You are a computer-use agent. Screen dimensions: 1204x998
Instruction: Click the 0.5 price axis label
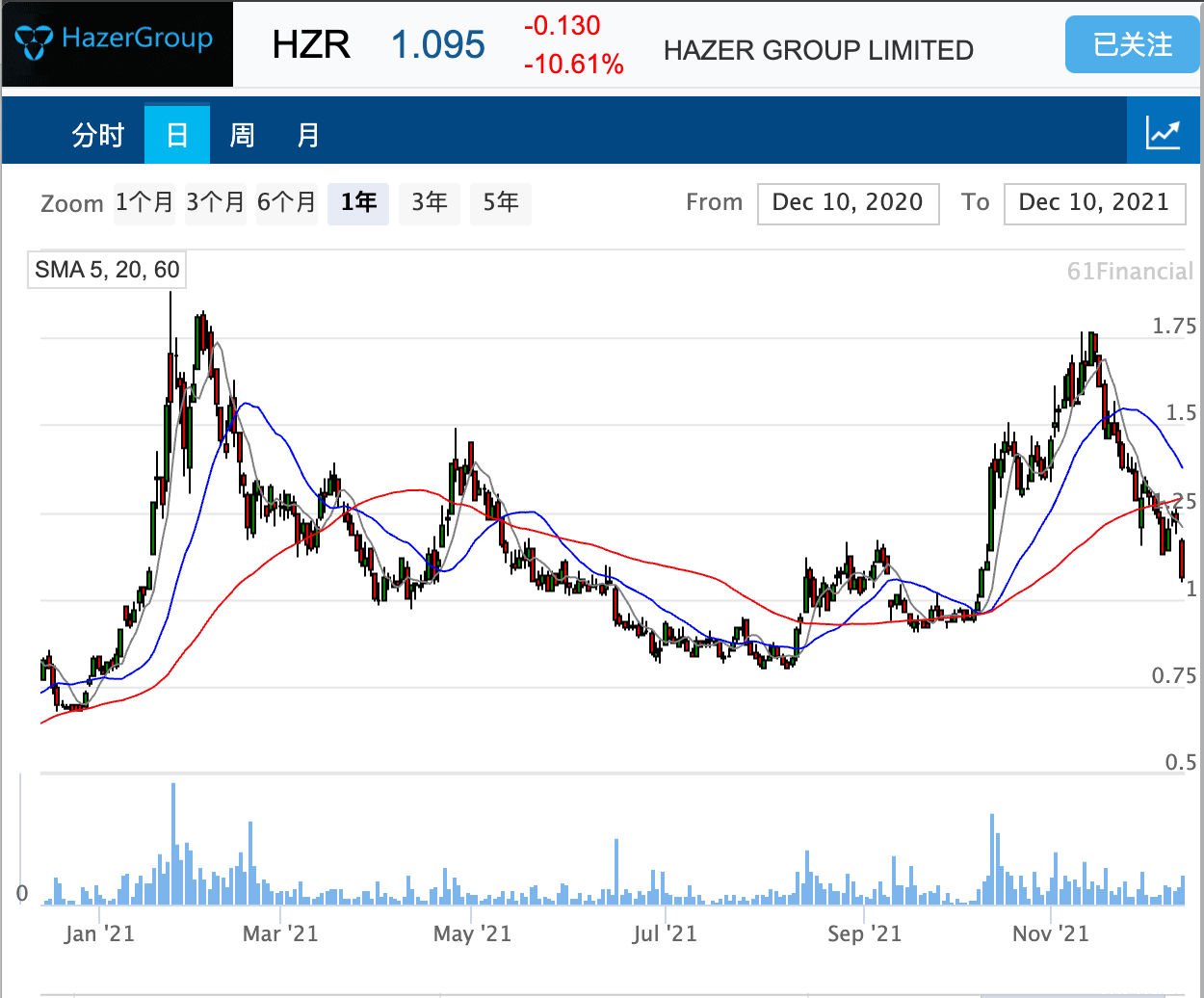1181,763
